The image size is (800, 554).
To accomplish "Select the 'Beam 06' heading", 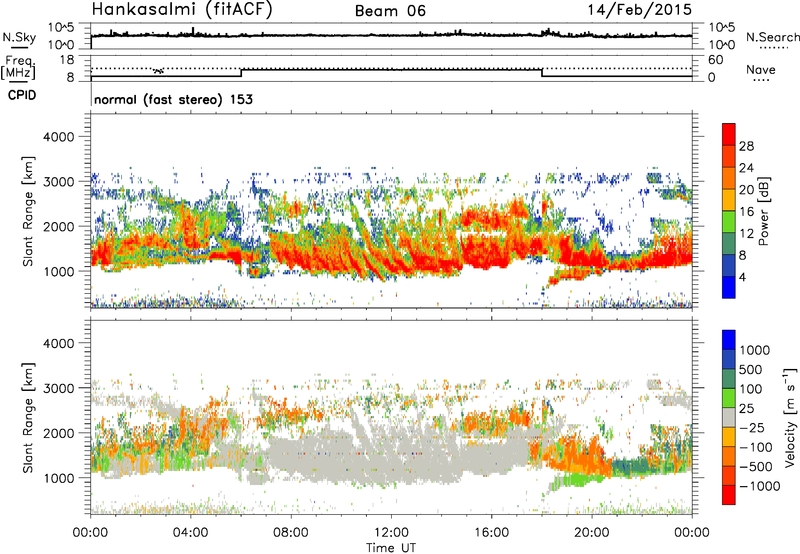I will point(390,11).
